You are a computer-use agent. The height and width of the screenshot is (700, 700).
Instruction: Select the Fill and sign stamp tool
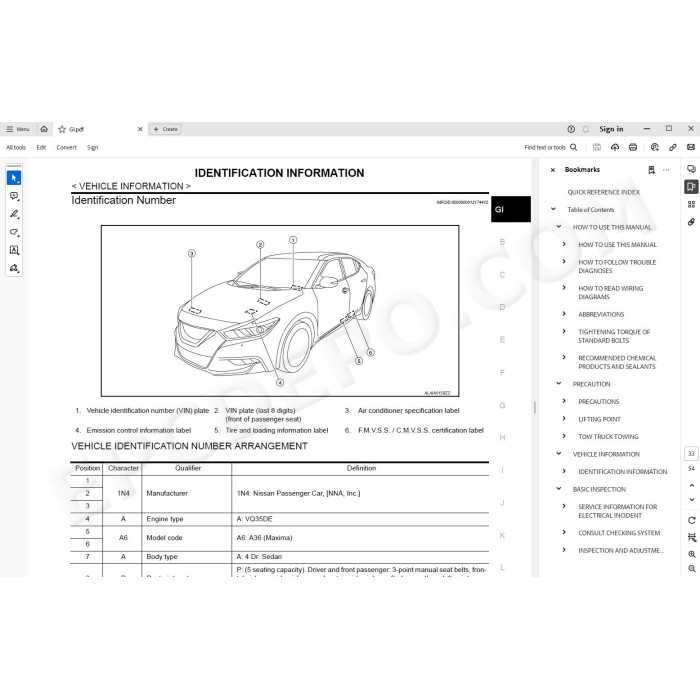coord(14,268)
